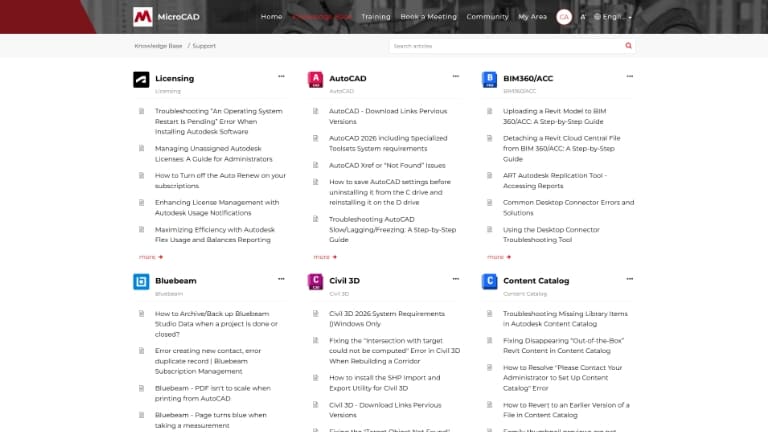Open the three-dot menu for Licensing

click(x=281, y=77)
